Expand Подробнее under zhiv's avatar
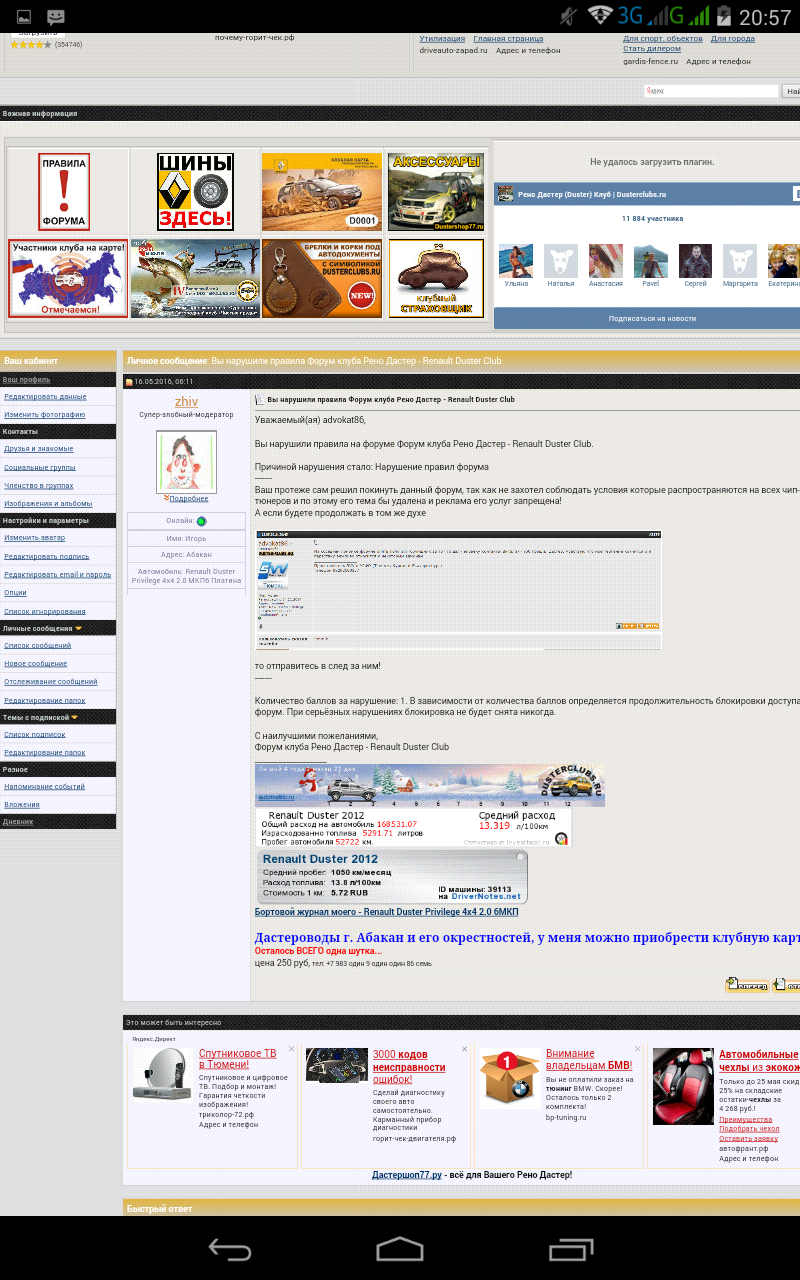 click(187, 498)
